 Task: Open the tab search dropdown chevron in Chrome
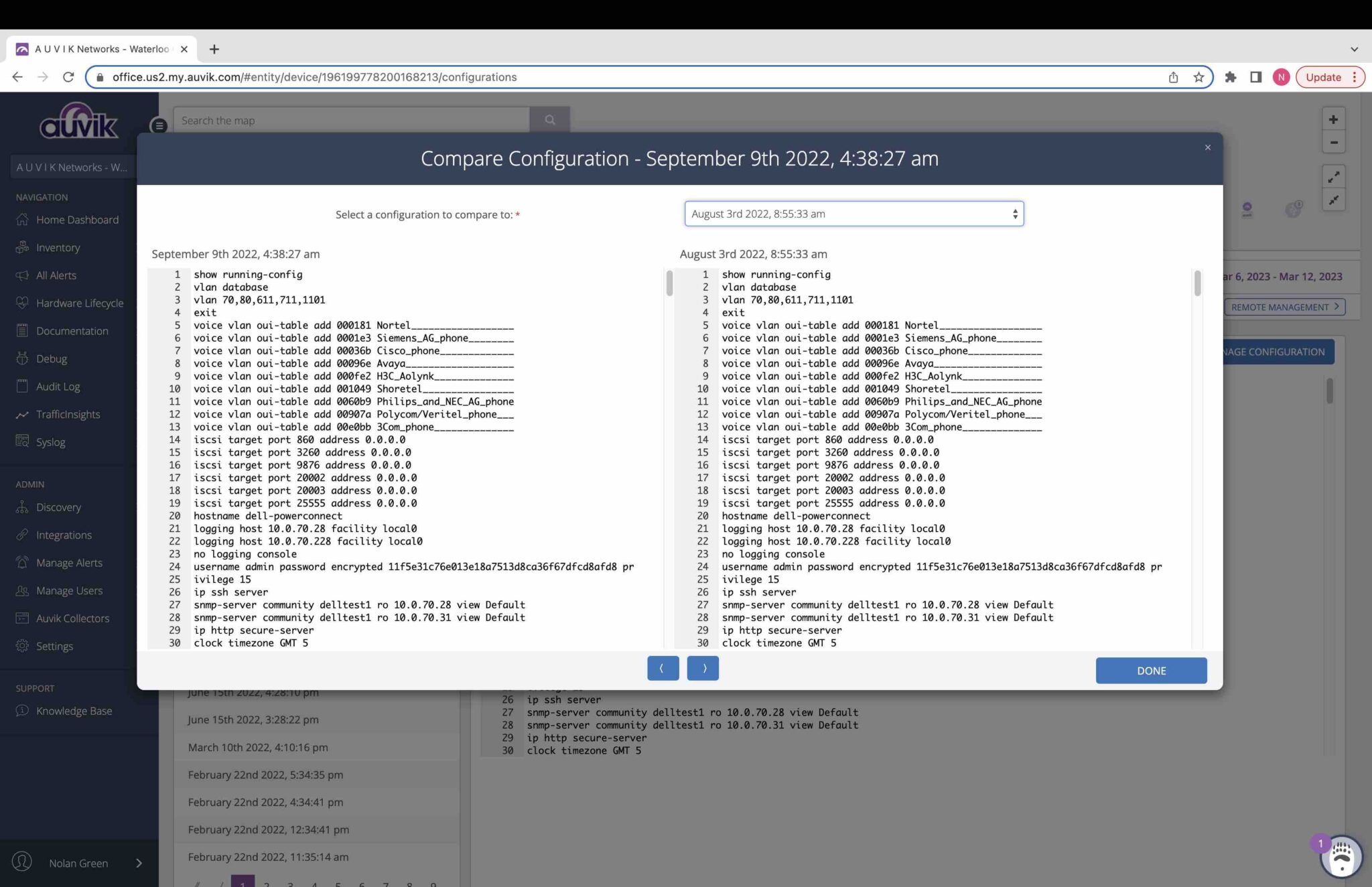(x=1354, y=49)
